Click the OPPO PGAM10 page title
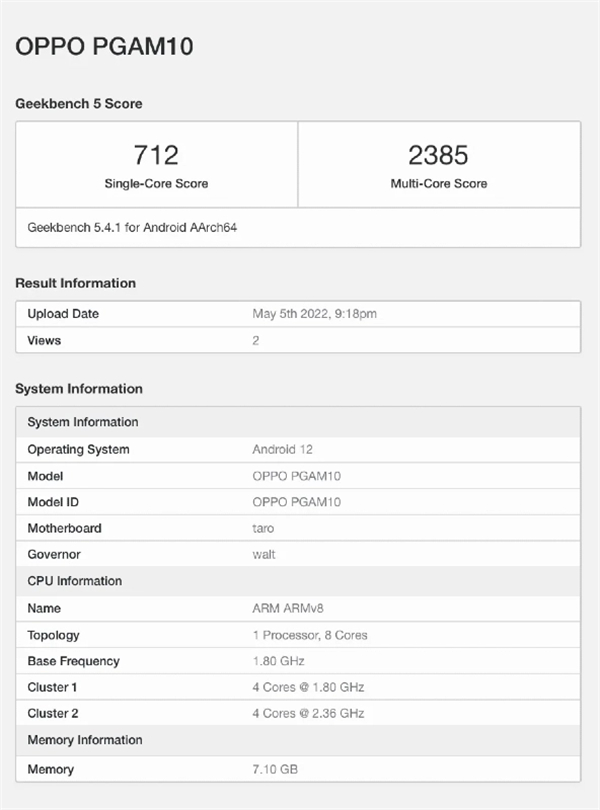Screen dimensions: 600x810 (x=103, y=46)
